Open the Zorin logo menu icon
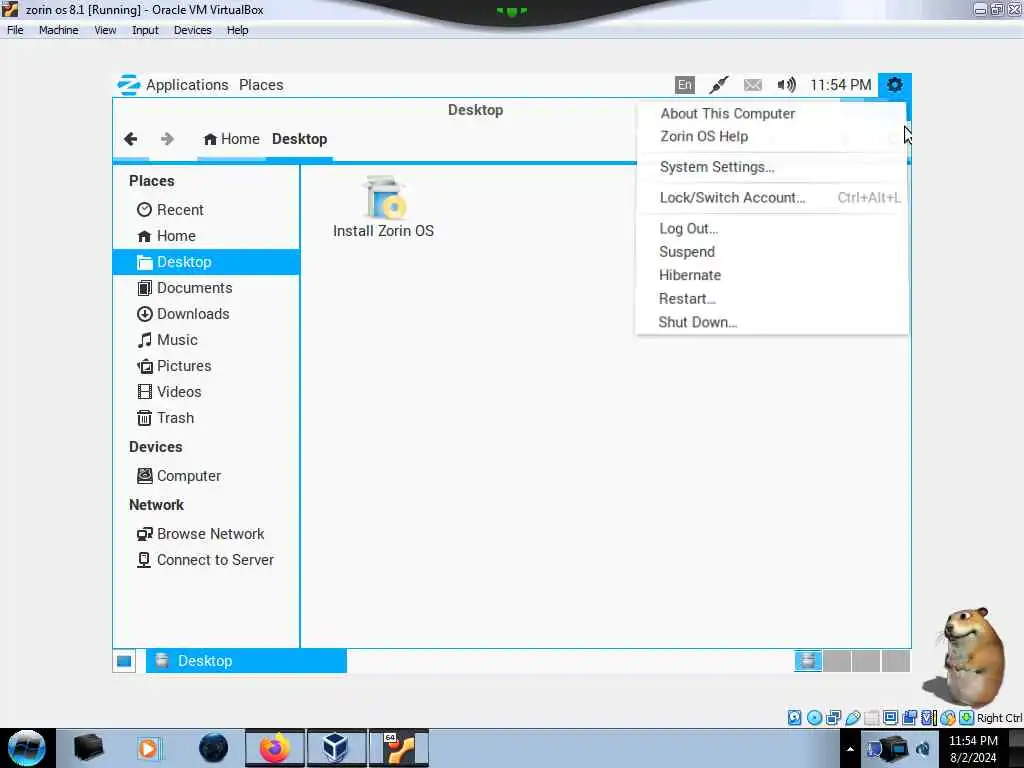This screenshot has height=768, width=1024. 128,85
